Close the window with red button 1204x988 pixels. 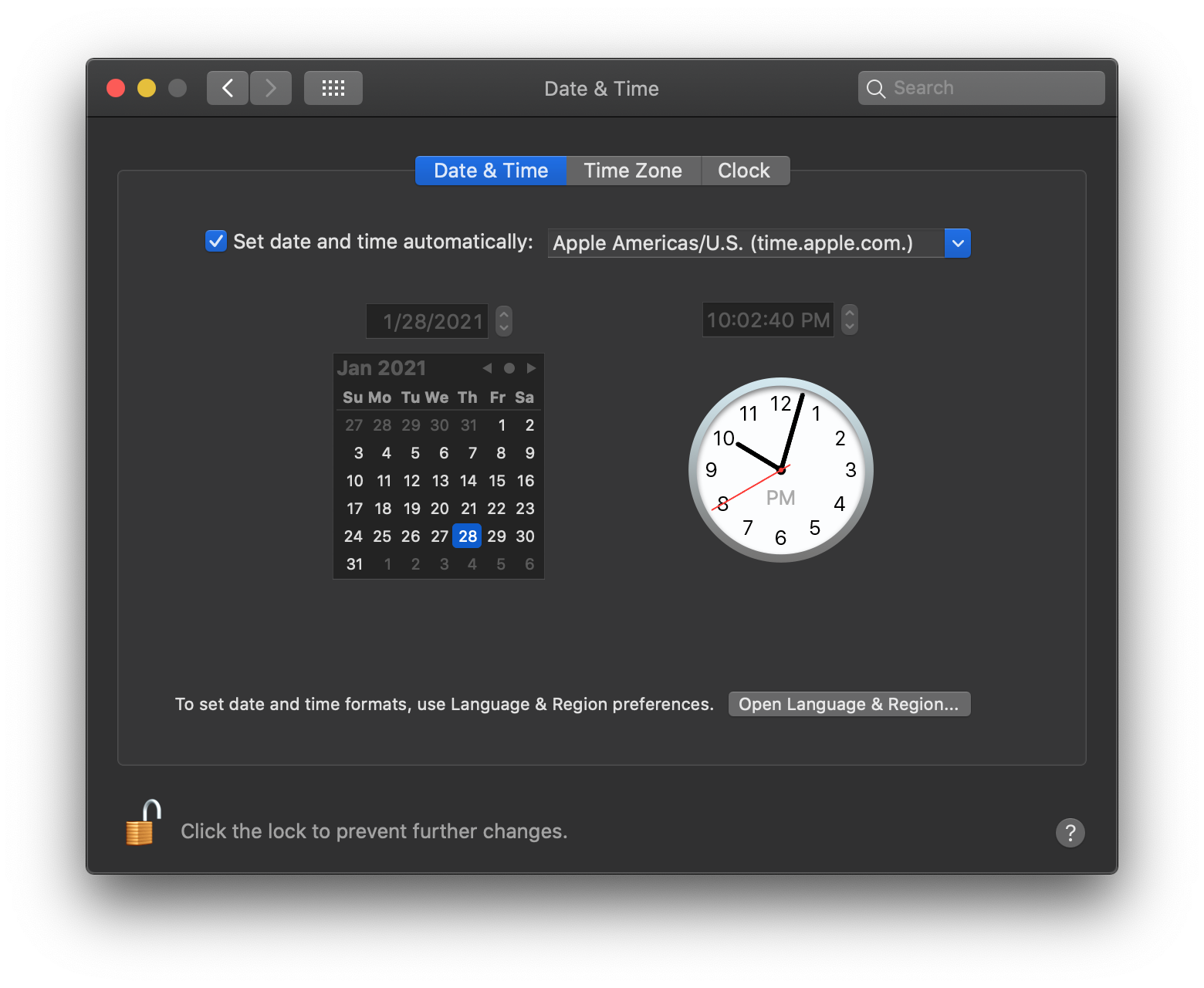point(116,88)
